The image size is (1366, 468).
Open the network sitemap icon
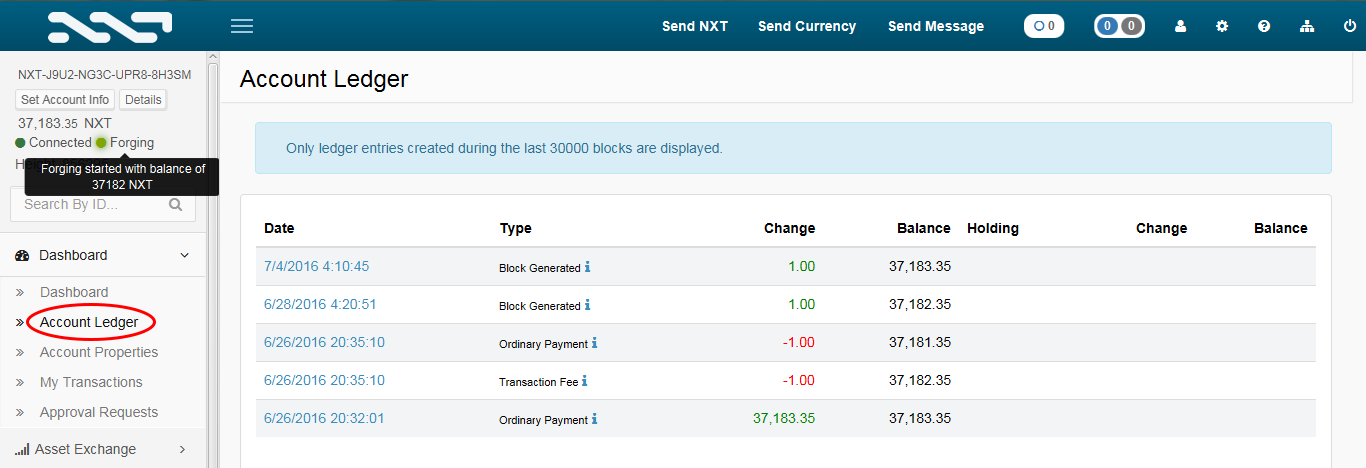click(1307, 27)
